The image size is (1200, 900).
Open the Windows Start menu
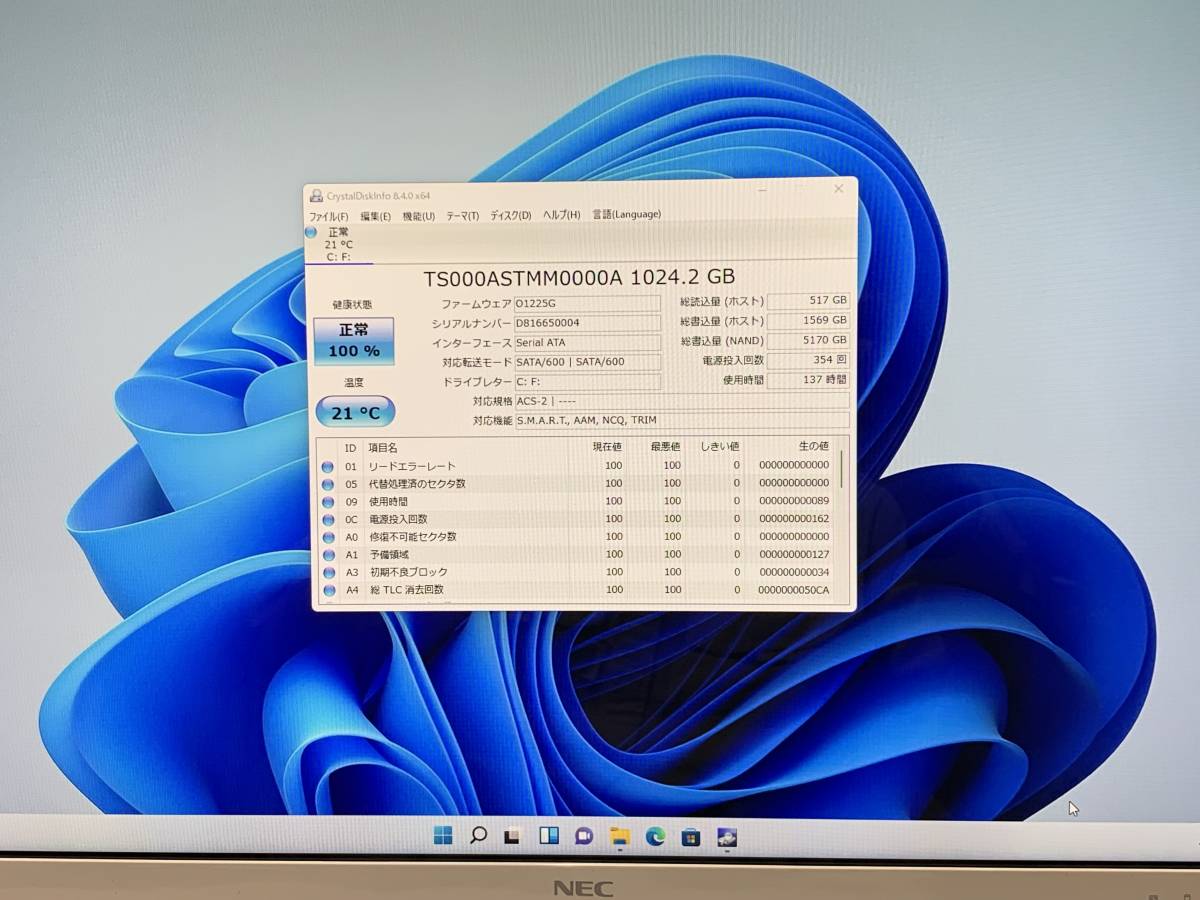tap(443, 836)
